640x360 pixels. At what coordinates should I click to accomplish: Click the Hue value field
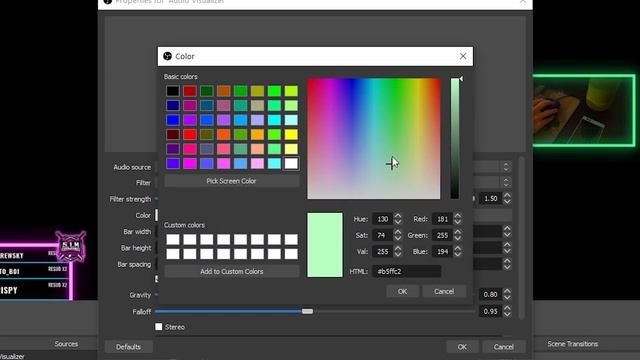[382, 219]
